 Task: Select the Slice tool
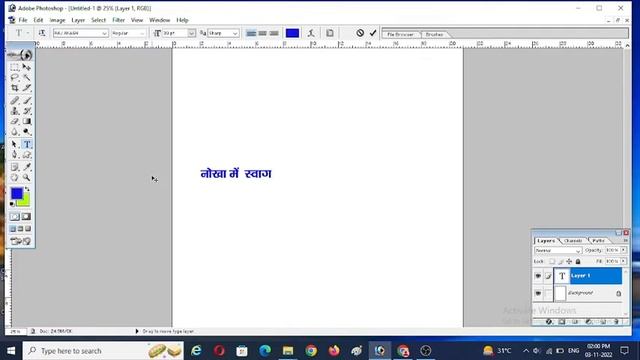click(x=27, y=88)
